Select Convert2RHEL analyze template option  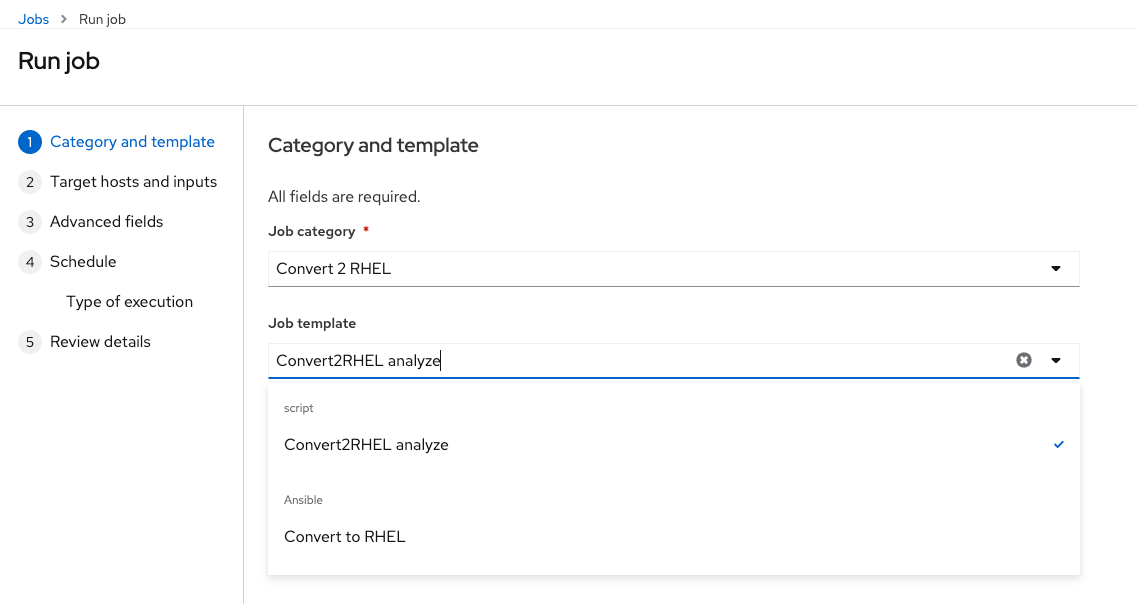(x=674, y=445)
